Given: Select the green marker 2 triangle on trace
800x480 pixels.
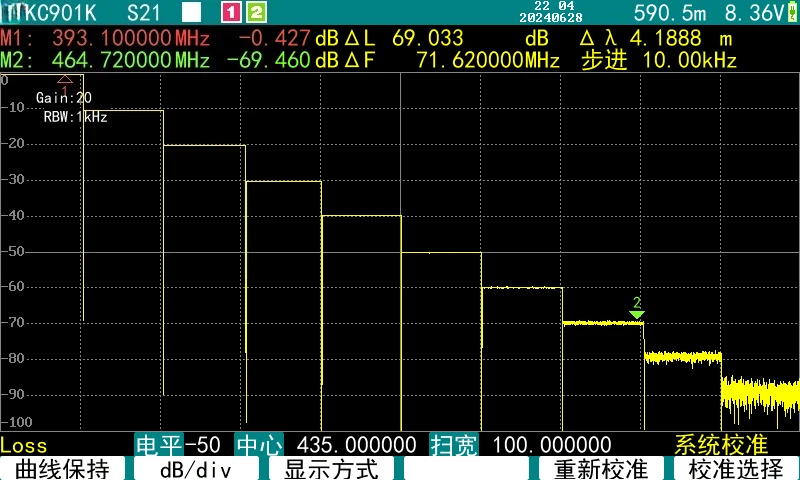Looking at the screenshot, I should pos(636,314).
